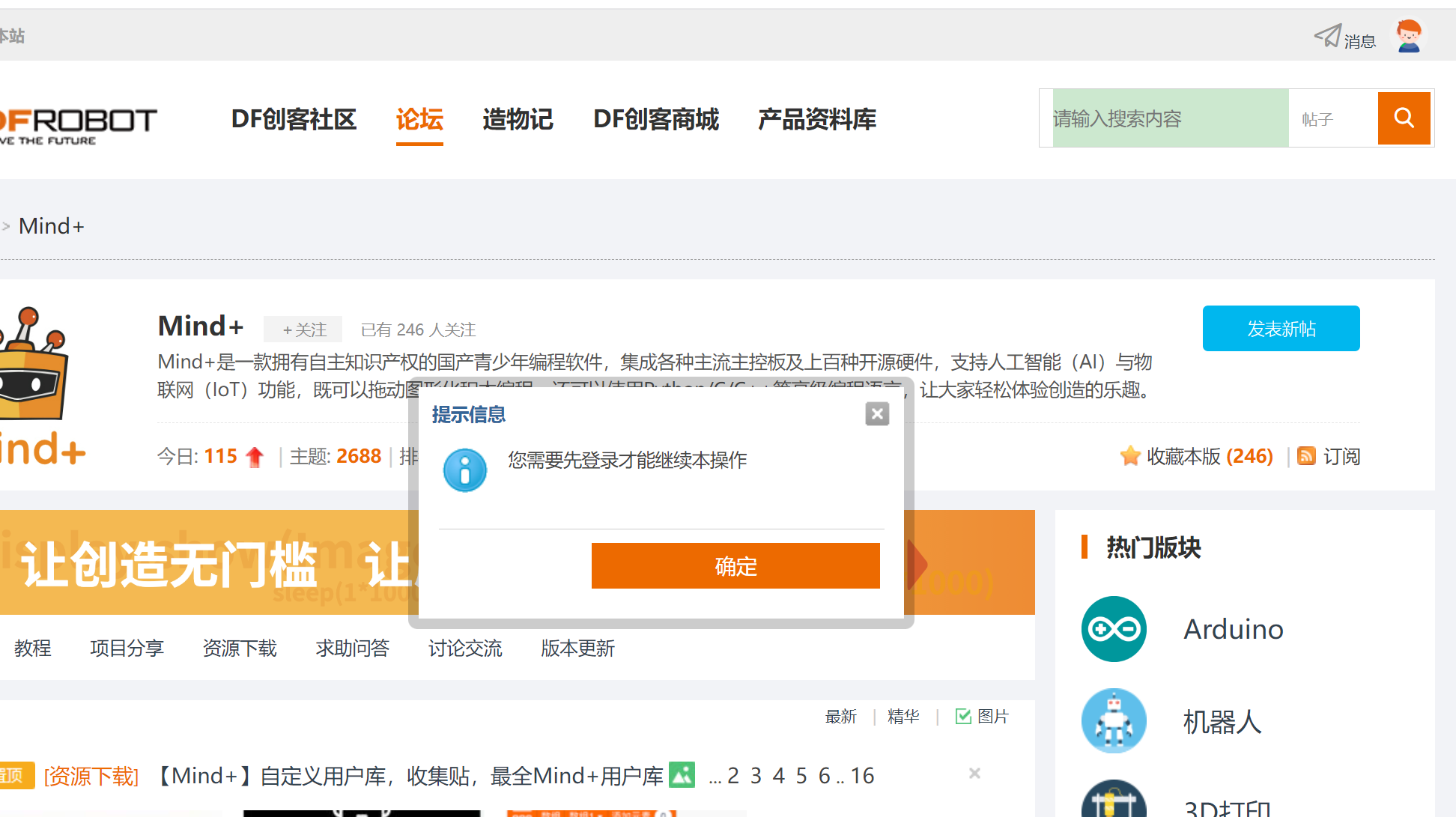This screenshot has height=817, width=1456.
Task: Confirm the dialog with 确定
Action: (x=735, y=566)
